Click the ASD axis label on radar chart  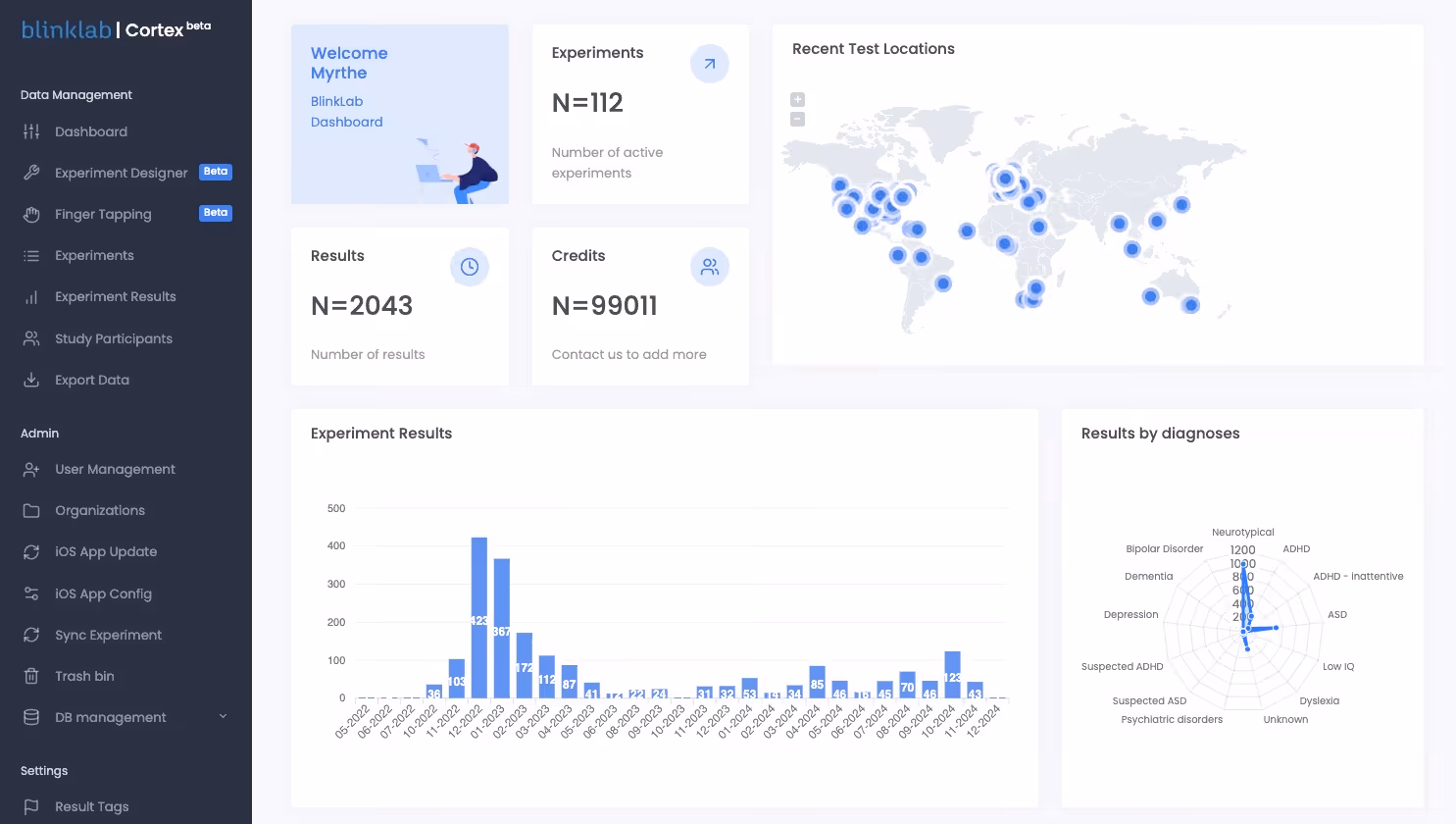tap(1337, 615)
